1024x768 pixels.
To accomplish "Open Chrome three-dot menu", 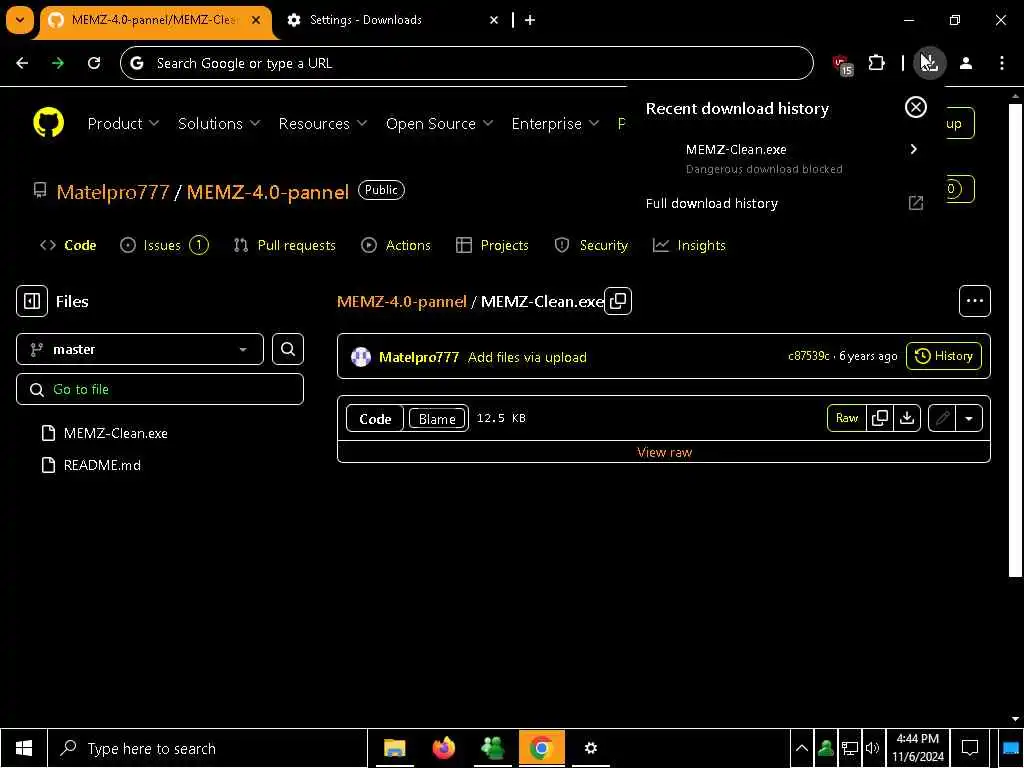I will click(x=1001, y=63).
